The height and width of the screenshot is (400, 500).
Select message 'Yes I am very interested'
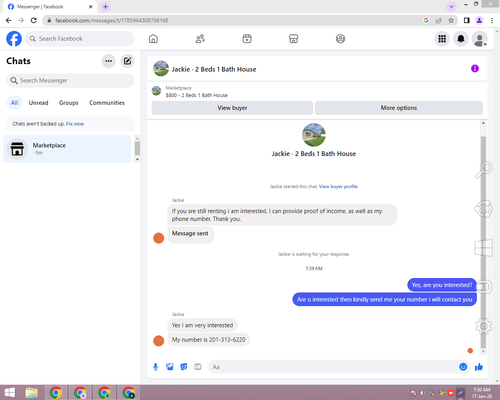tap(202, 325)
